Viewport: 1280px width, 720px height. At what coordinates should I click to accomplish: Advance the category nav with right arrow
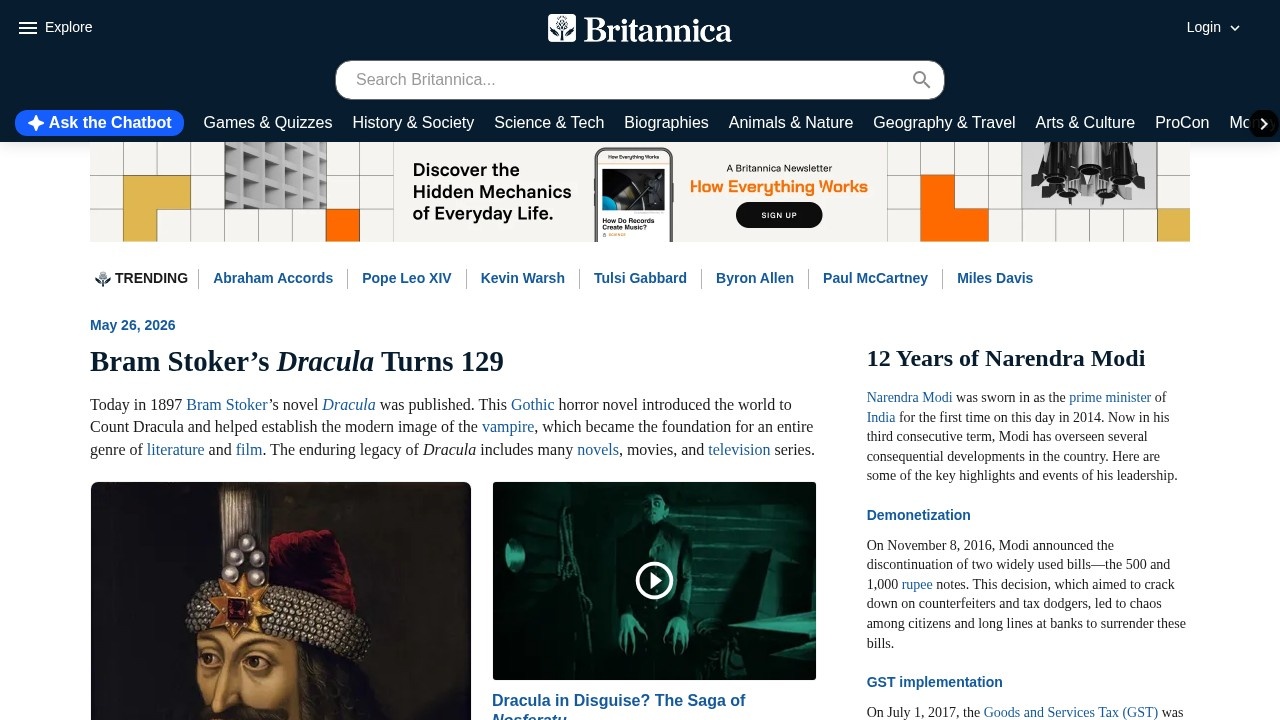(x=1264, y=123)
